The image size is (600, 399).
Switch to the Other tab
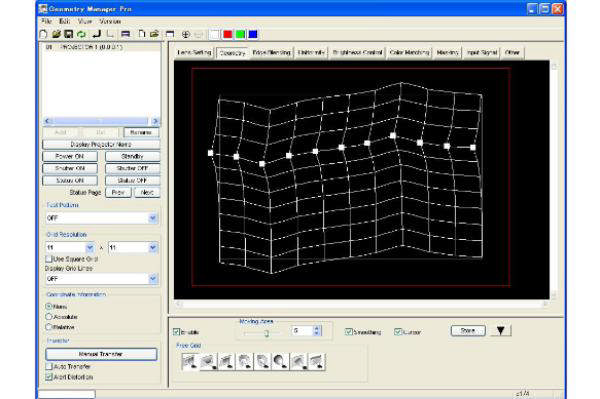(x=512, y=52)
